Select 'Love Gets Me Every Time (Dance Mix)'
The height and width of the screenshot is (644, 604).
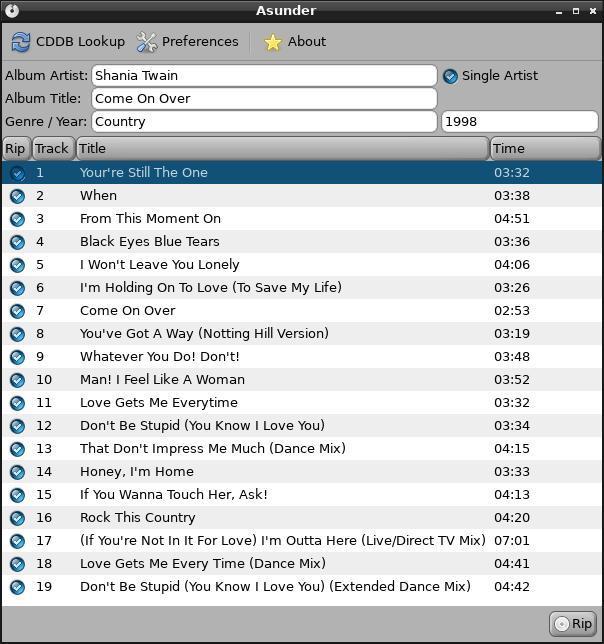(203, 564)
